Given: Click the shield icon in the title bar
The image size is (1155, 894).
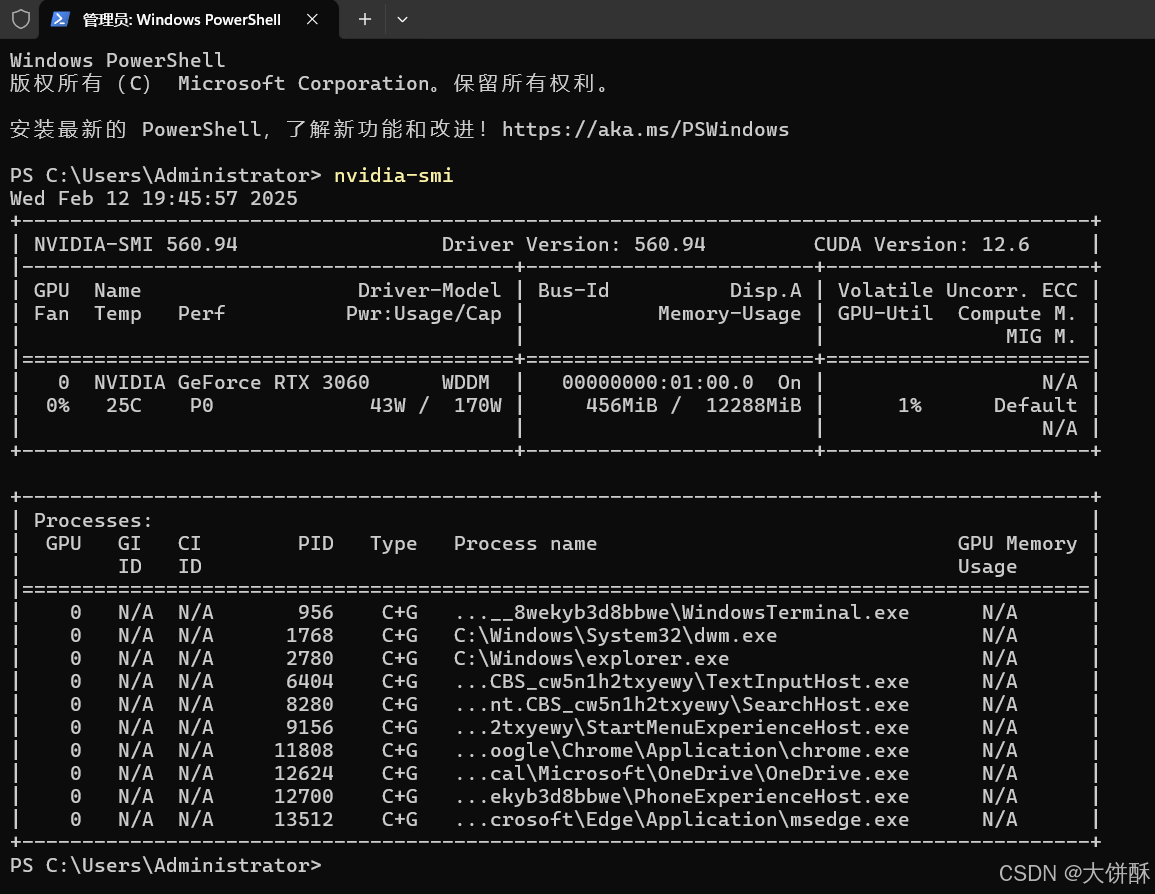Looking at the screenshot, I should [x=21, y=19].
